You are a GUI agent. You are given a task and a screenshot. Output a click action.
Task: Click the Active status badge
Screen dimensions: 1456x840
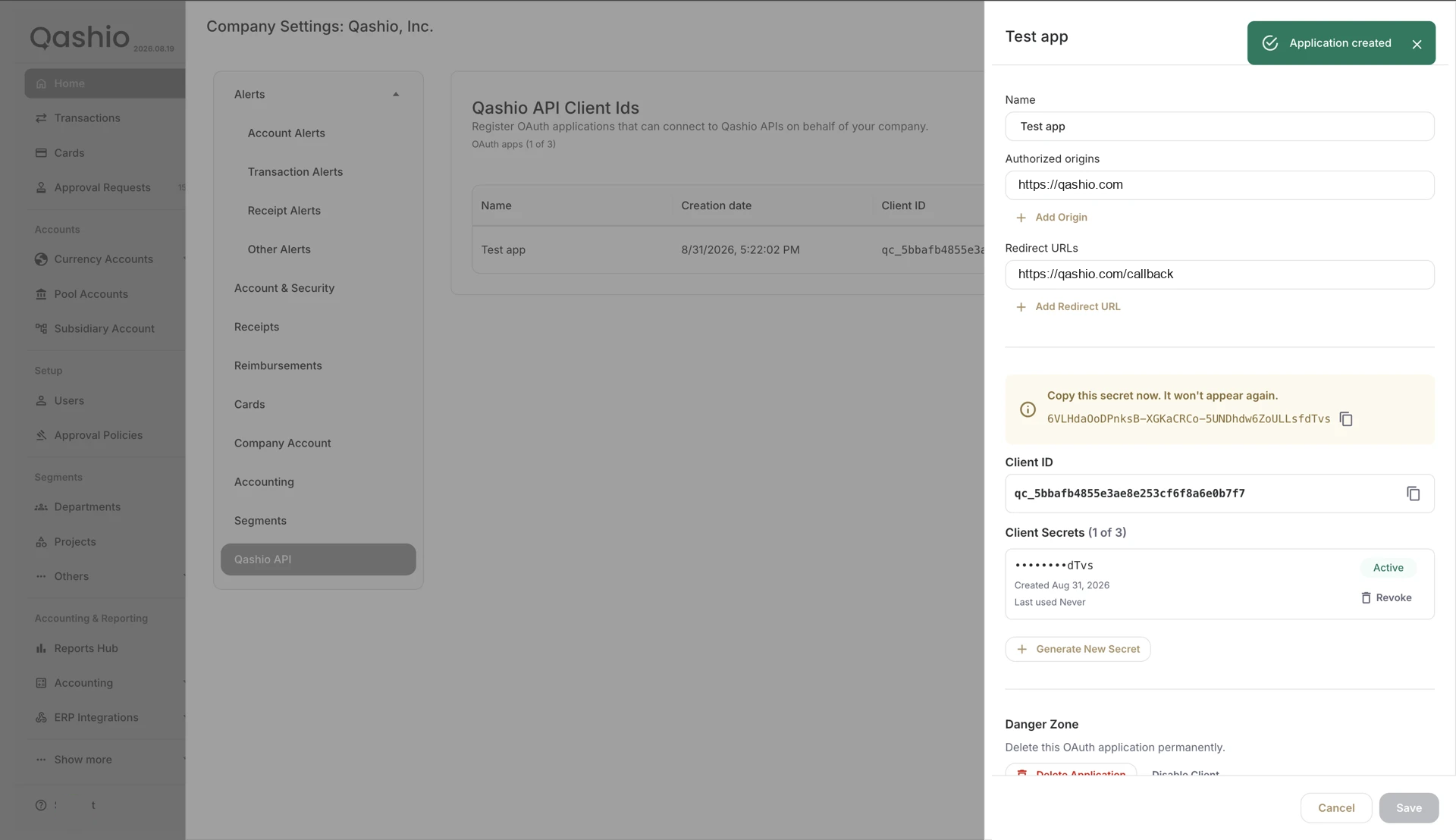coord(1388,568)
